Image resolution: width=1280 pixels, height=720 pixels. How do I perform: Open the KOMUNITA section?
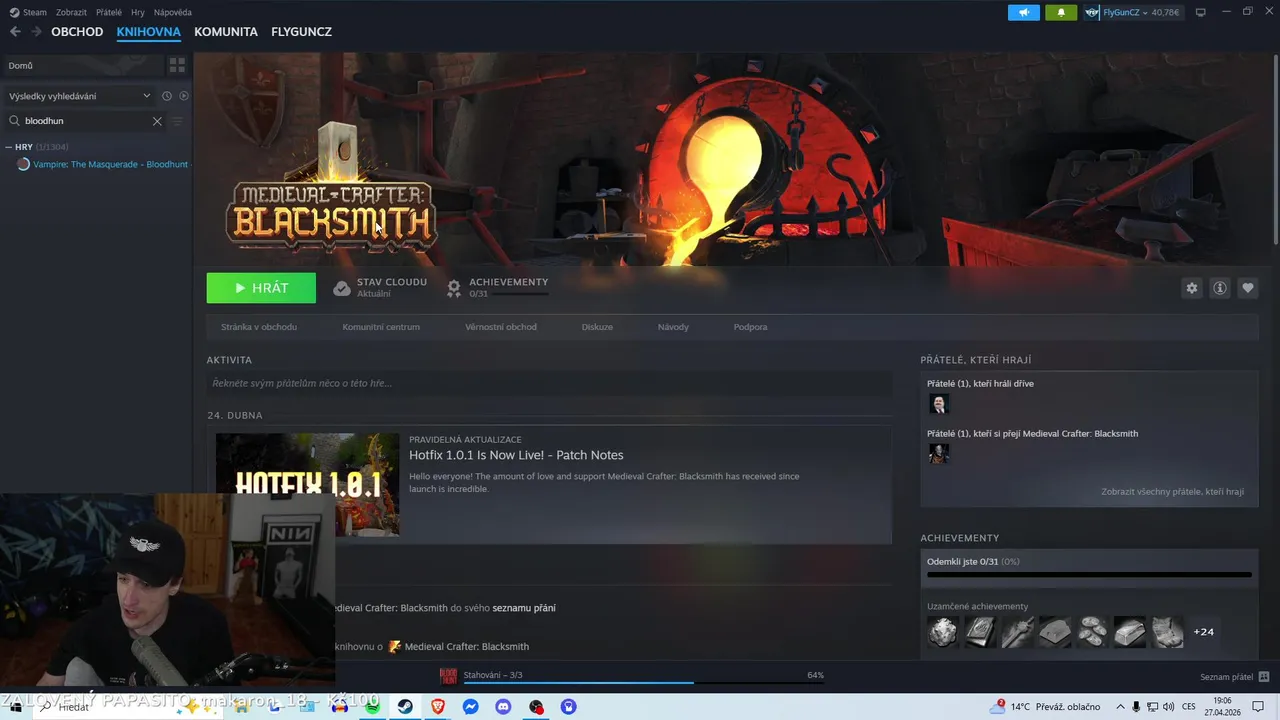pos(226,32)
